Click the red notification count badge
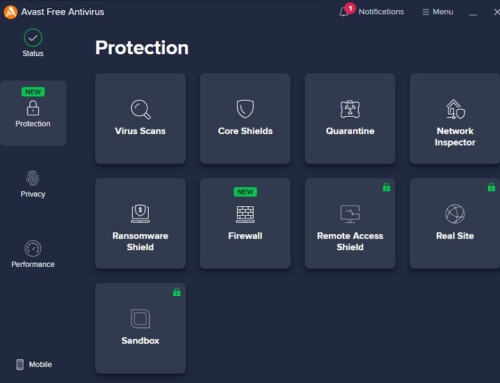500x383 pixels. [x=350, y=8]
